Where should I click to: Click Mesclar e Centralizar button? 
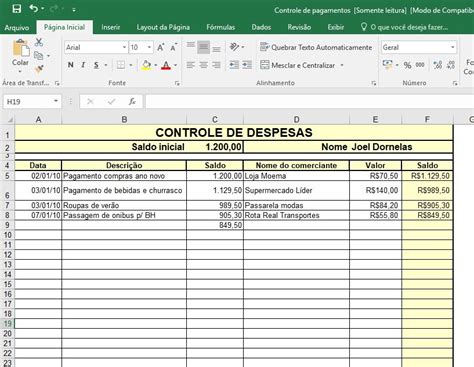tap(297, 65)
